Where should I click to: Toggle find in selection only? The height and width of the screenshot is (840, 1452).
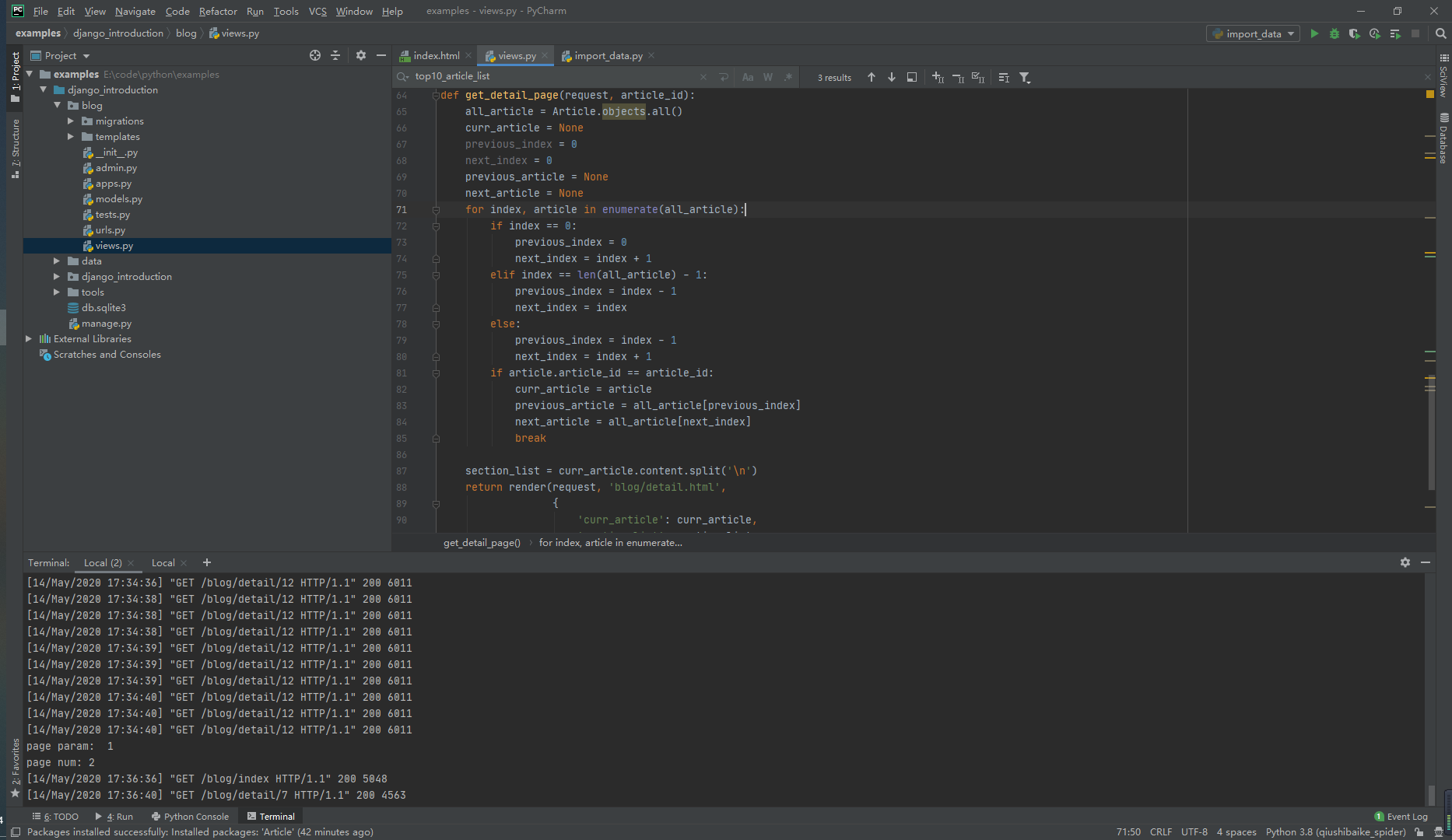click(x=1004, y=77)
